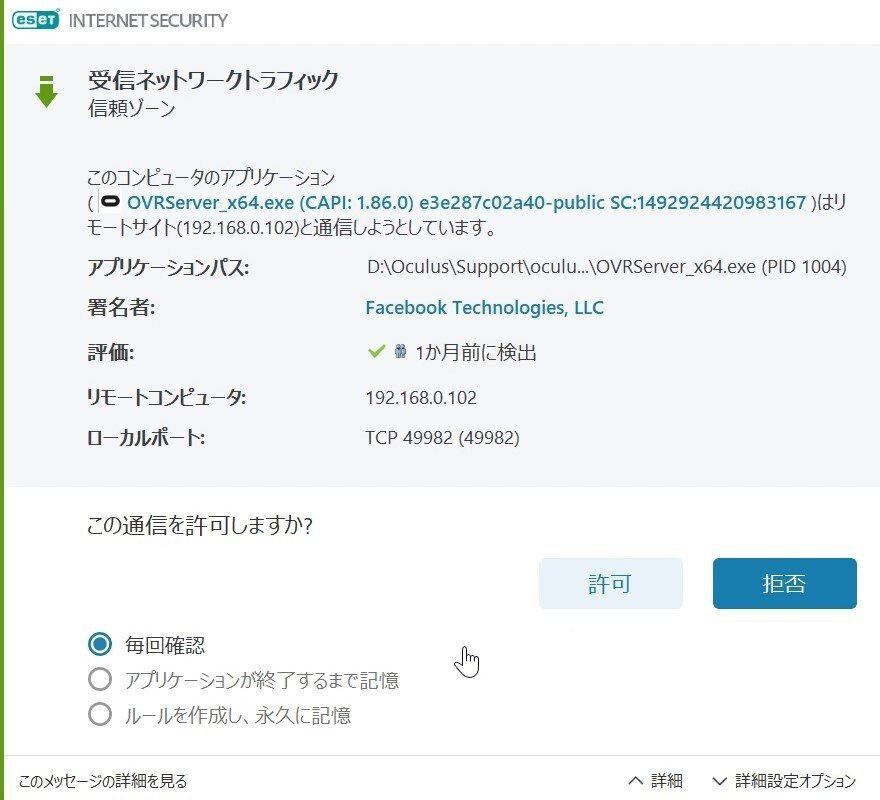The height and width of the screenshot is (800, 880).
Task: Select the 毎回確認 radio button
Action: tap(100, 645)
